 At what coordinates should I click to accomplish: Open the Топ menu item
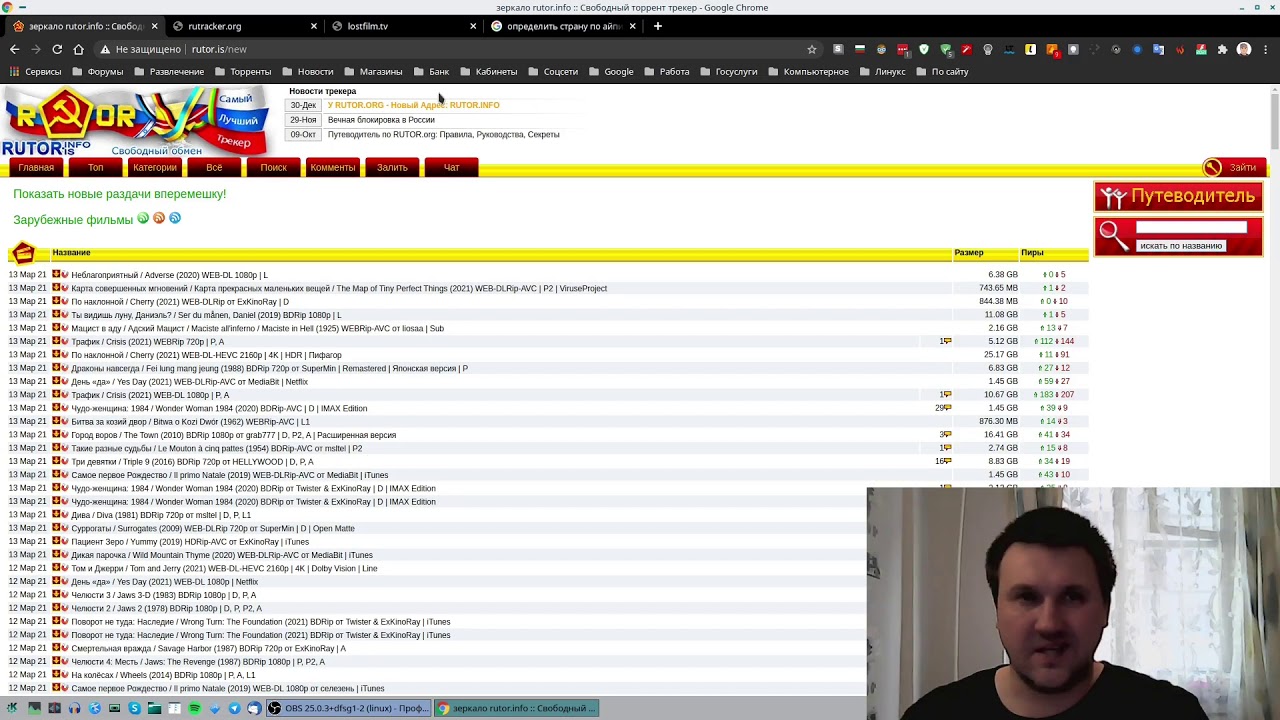95,167
